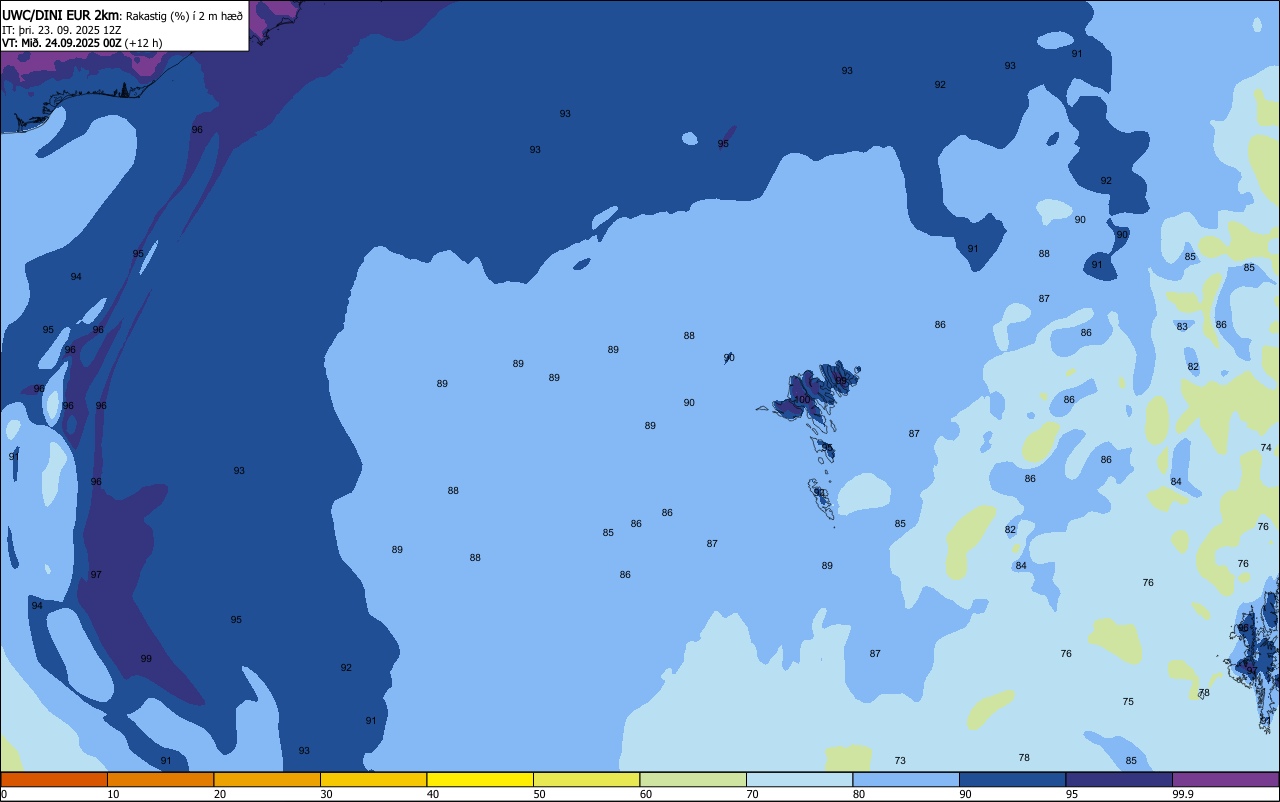
Task: Click the "VT: Mið. 24.09.2025 00Z (+12 h)" line
Action: (82, 43)
